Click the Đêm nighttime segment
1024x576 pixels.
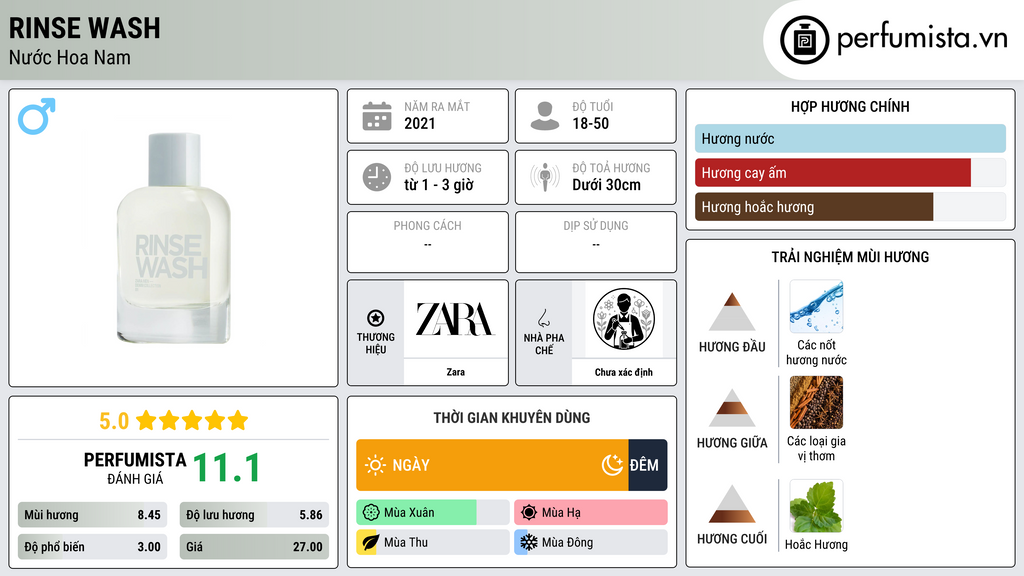648,465
